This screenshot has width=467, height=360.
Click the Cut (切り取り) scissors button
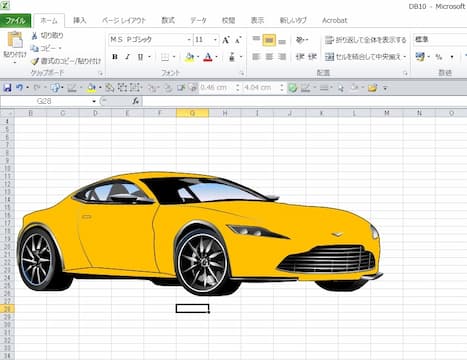pos(47,35)
